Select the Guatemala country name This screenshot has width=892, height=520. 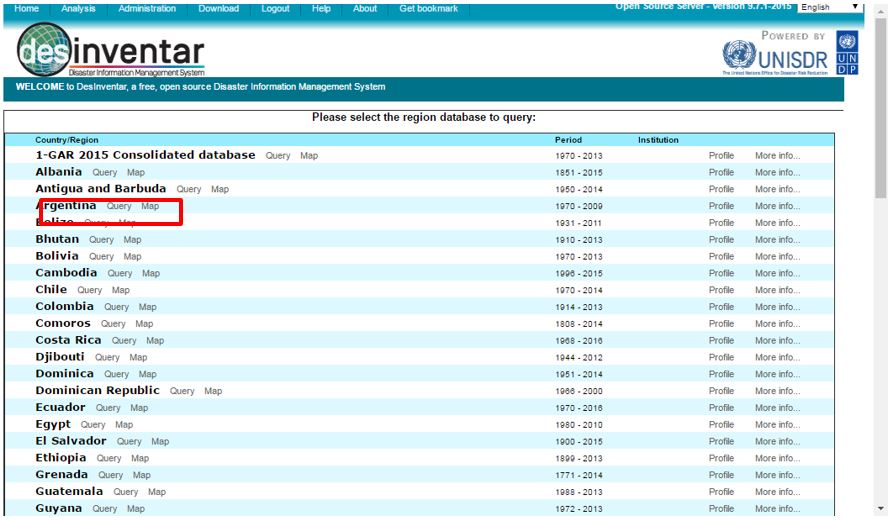[69, 491]
